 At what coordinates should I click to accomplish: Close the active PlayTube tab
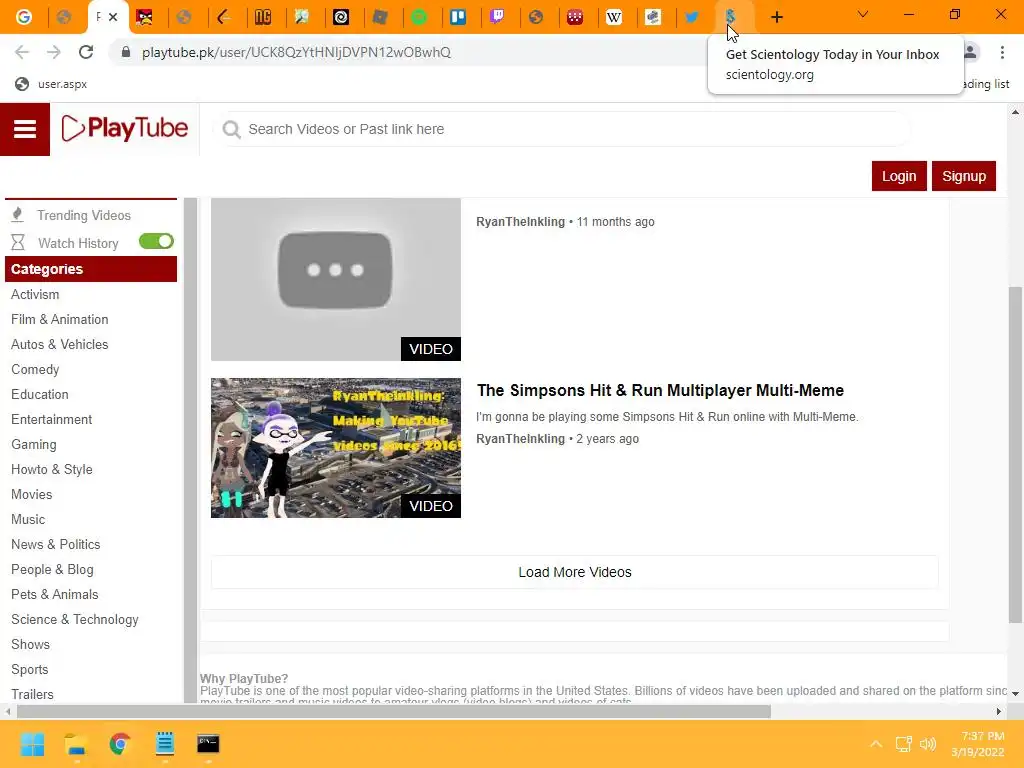pos(113,17)
